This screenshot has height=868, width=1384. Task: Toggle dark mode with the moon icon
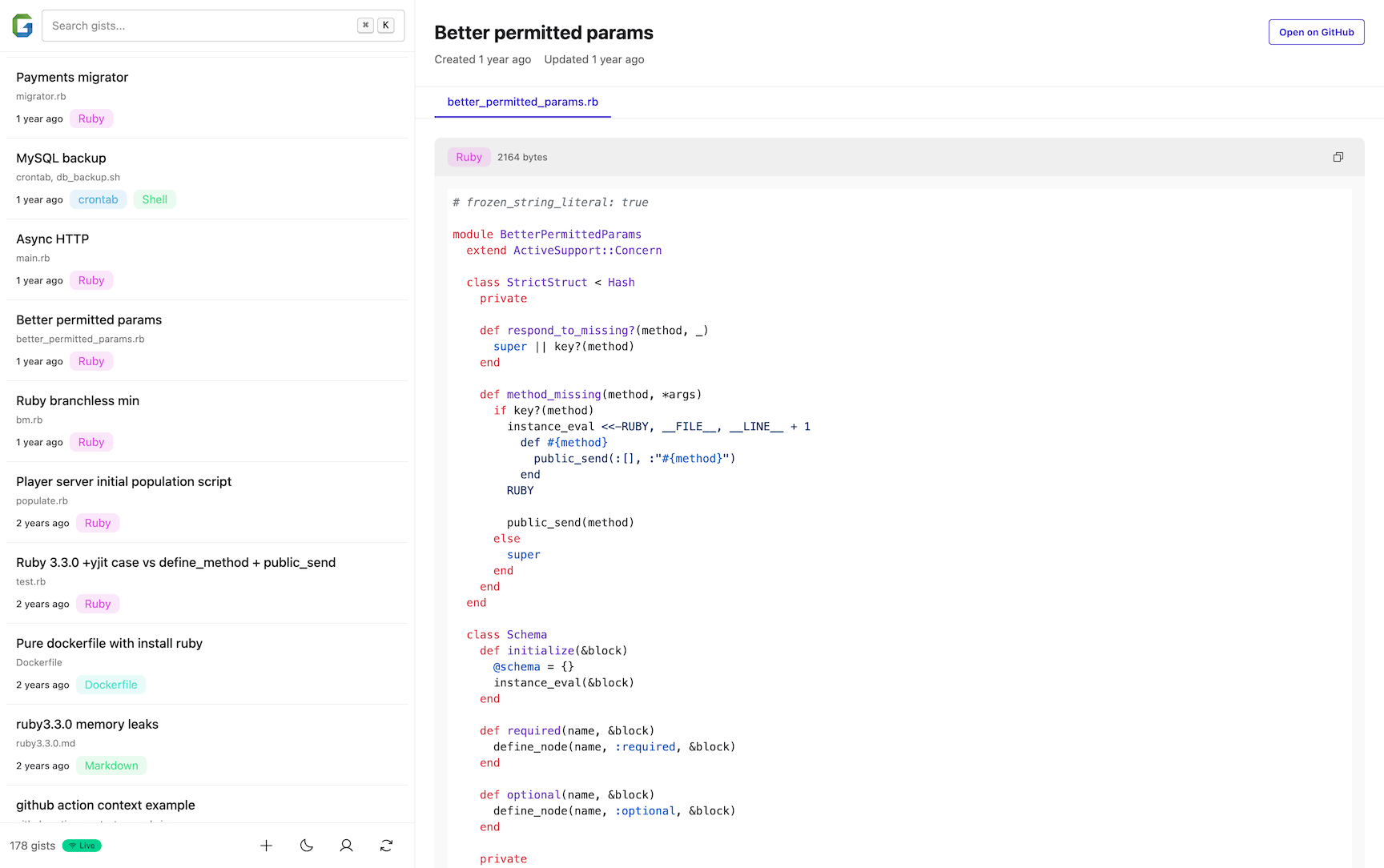click(x=306, y=846)
